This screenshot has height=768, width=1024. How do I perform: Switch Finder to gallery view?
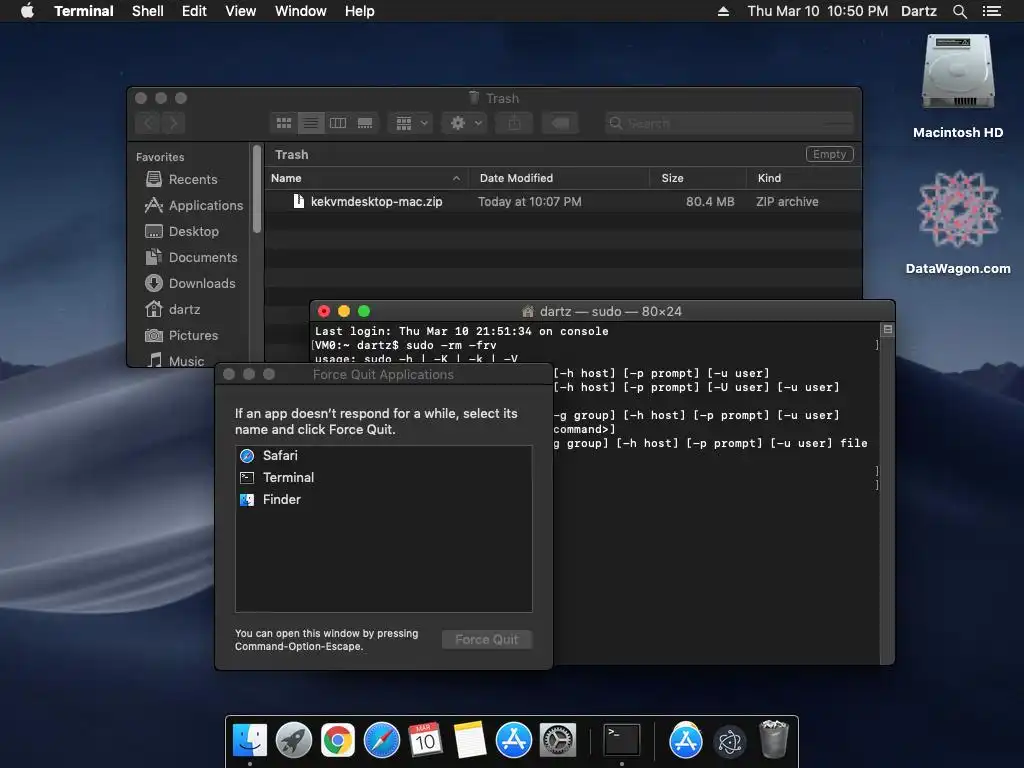[x=365, y=123]
